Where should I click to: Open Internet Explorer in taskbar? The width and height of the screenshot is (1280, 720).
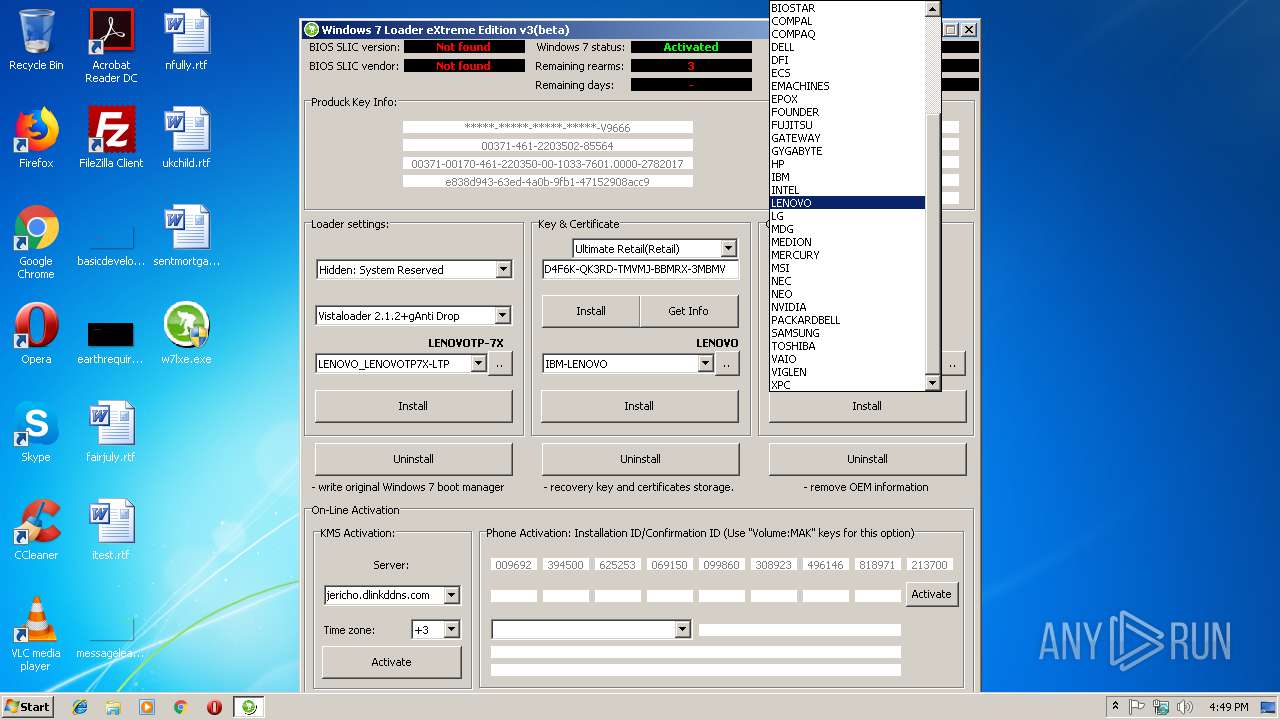80,707
